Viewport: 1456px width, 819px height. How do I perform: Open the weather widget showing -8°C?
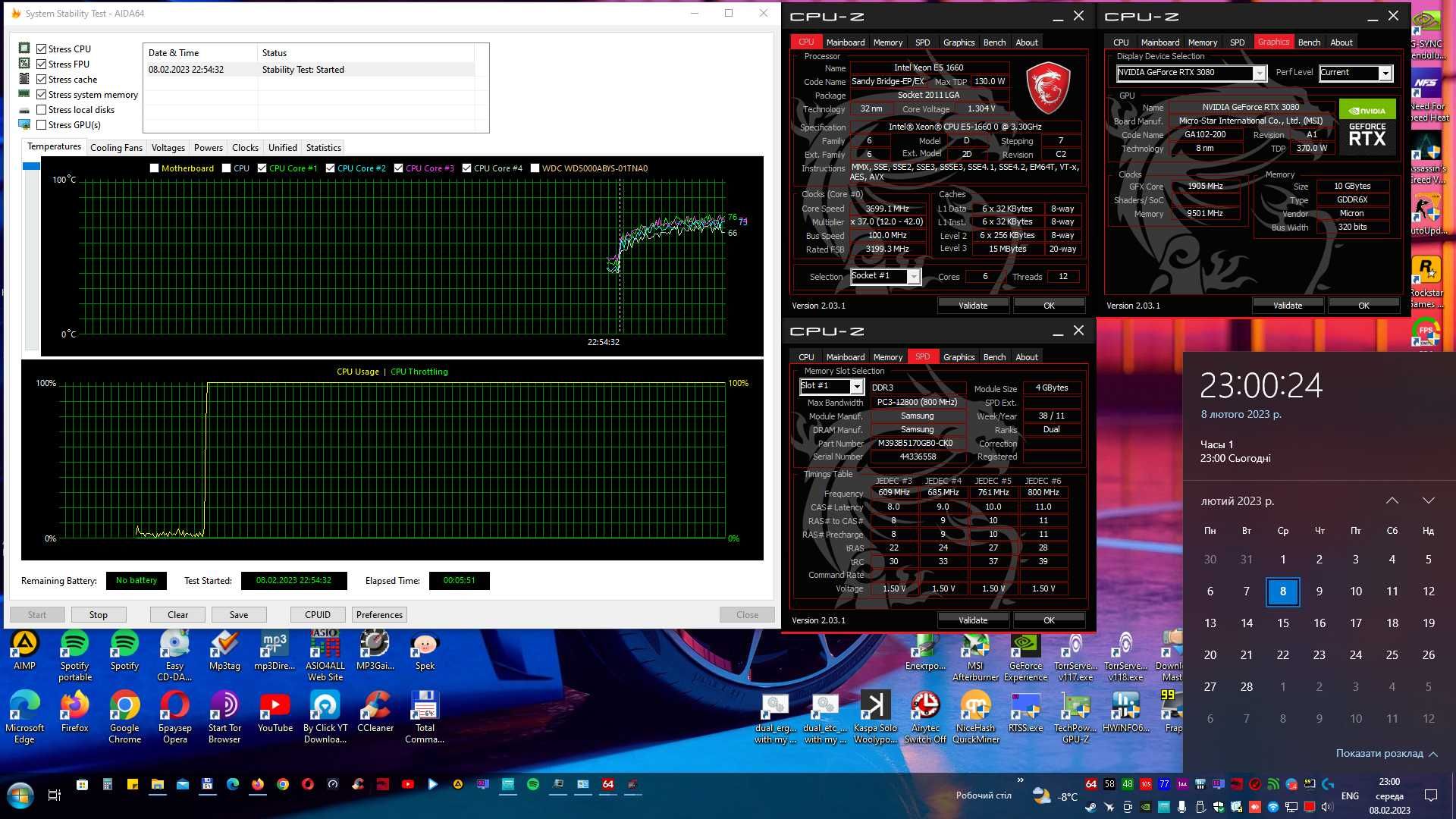pyautogui.click(x=1055, y=795)
